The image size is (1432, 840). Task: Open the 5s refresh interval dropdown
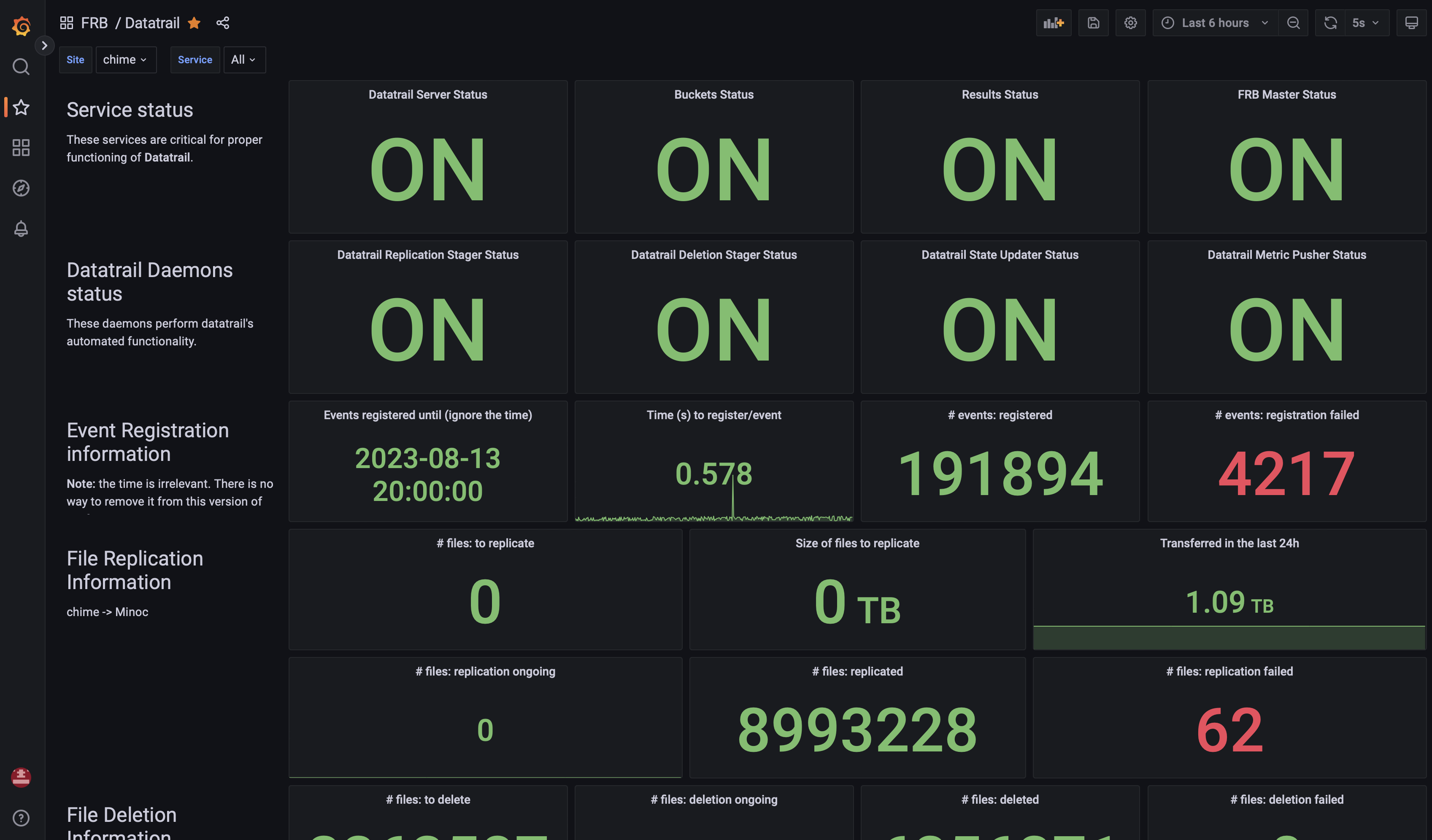coord(1367,23)
